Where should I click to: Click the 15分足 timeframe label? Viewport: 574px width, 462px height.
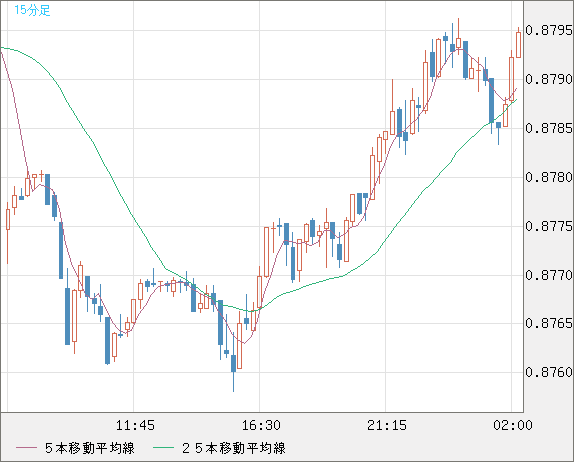click(32, 10)
